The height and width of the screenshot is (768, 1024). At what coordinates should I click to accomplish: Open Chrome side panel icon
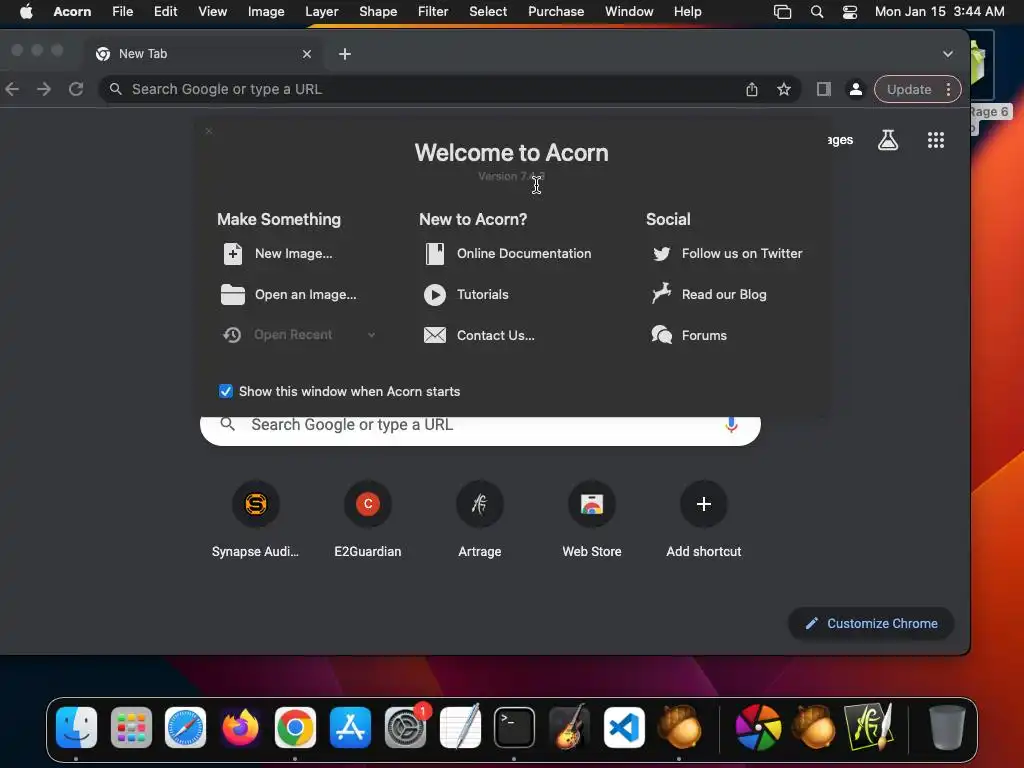[x=824, y=89]
